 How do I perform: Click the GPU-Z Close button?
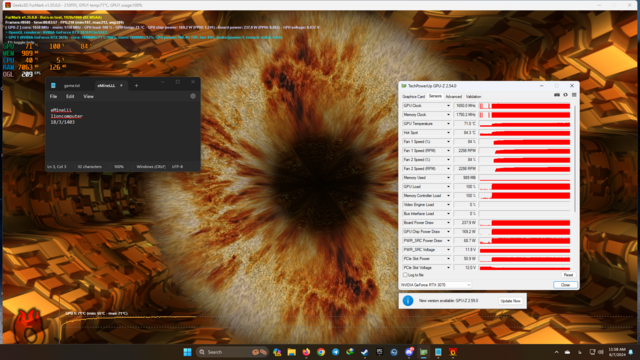click(x=565, y=285)
